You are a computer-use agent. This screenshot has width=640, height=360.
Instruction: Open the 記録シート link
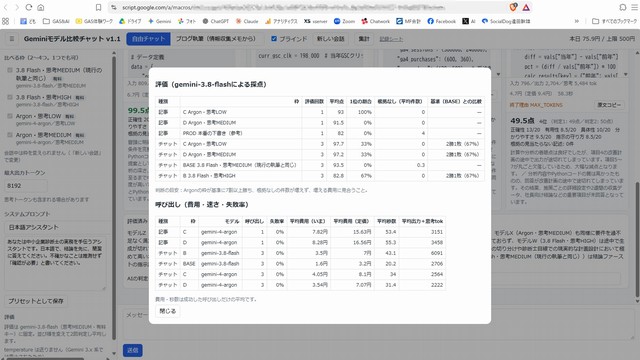pyautogui.click(x=391, y=39)
